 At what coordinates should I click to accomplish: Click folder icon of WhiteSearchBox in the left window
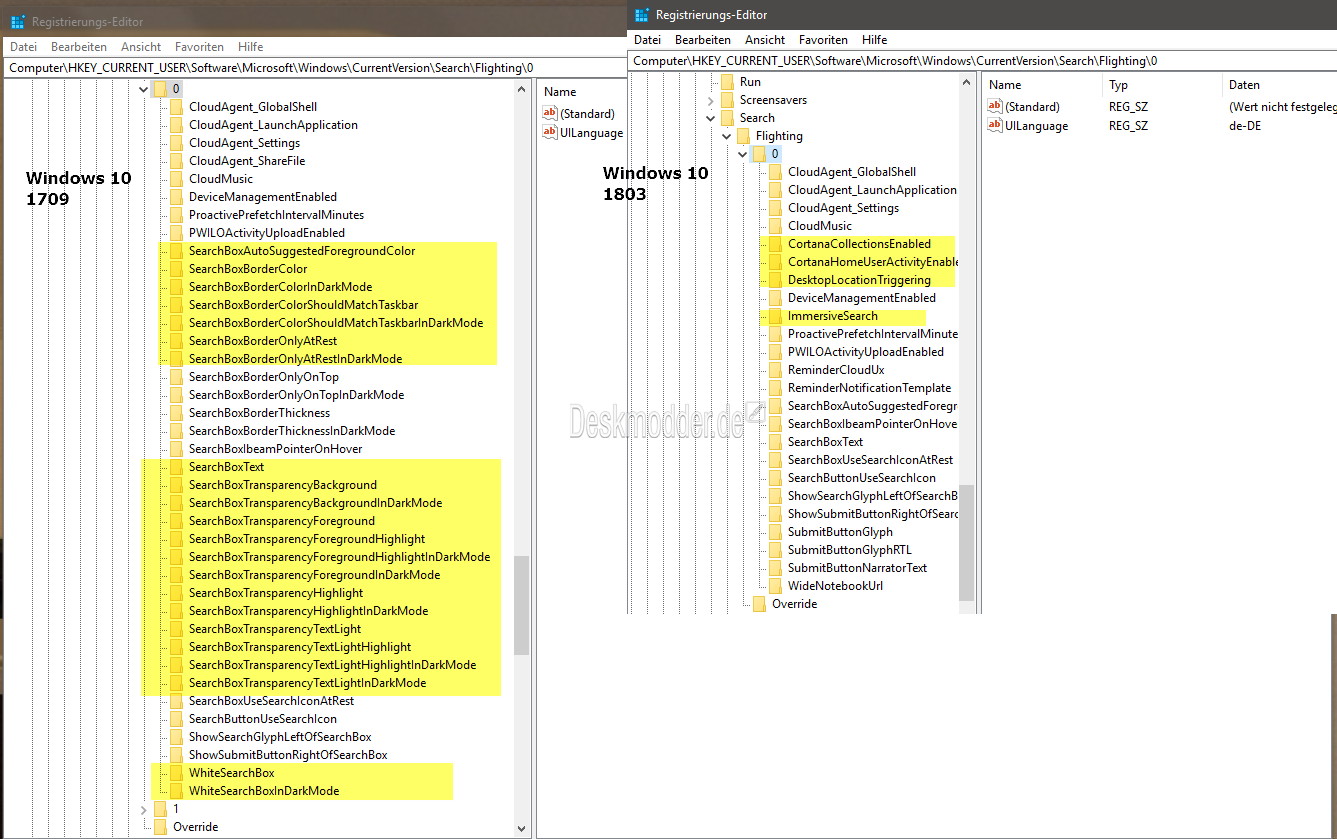point(176,773)
